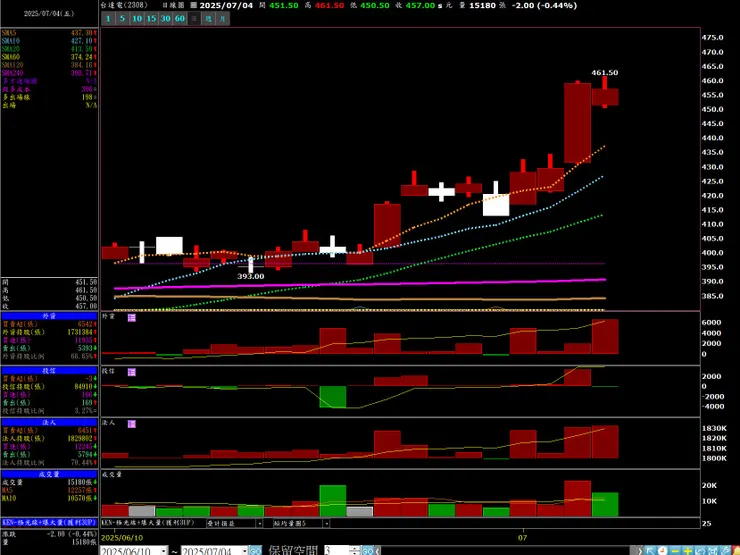Adjust the reserved space stepper arrows
Screen dimensions: 740x555
pyautogui.click(x=355, y=551)
